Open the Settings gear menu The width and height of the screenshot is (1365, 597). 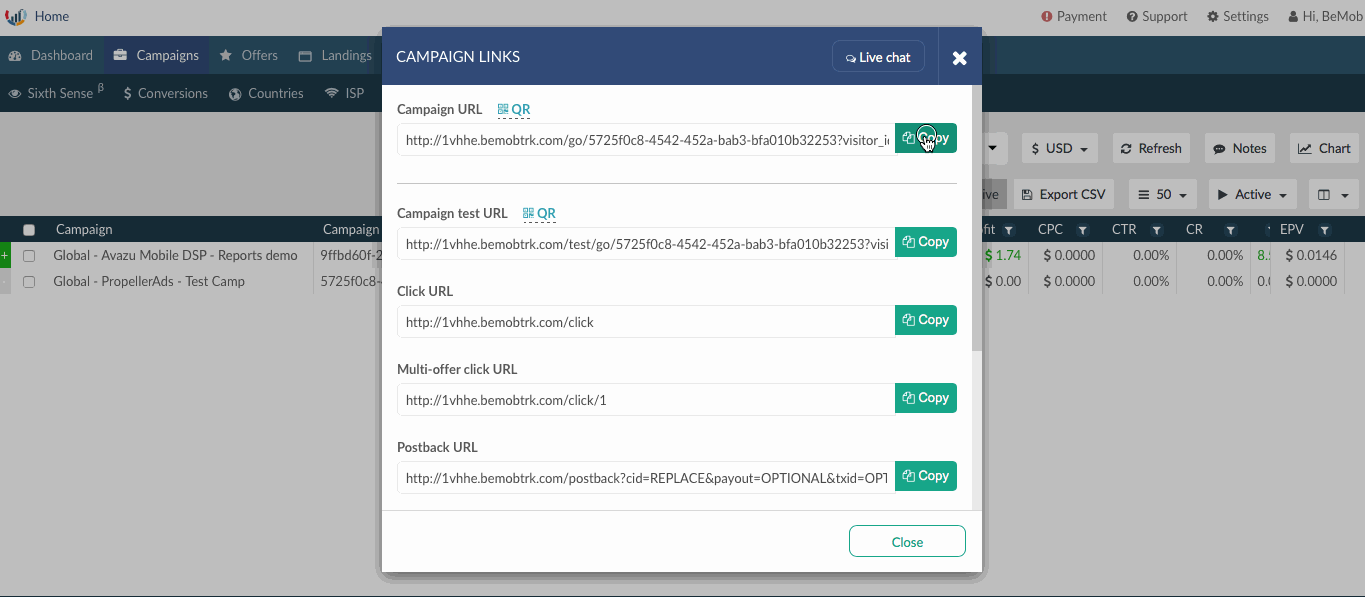(1238, 16)
